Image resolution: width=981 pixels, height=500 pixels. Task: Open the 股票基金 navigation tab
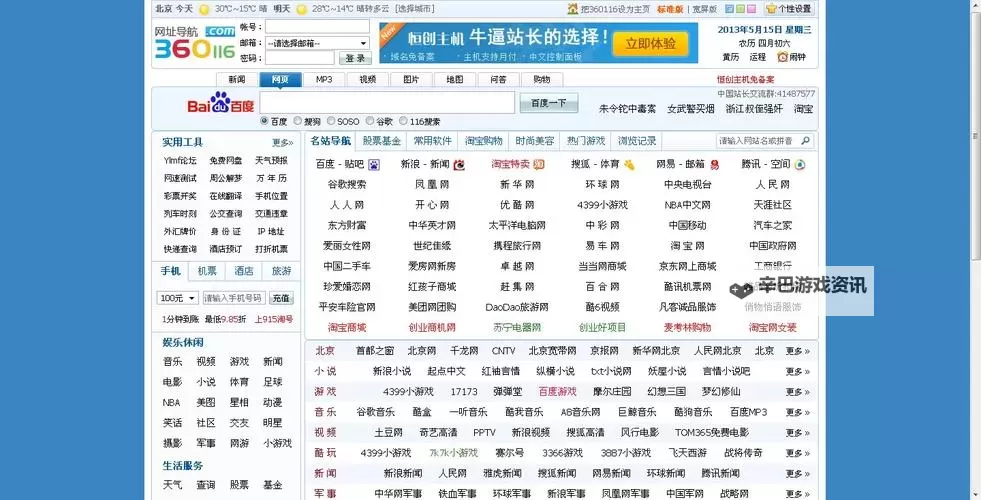click(382, 141)
